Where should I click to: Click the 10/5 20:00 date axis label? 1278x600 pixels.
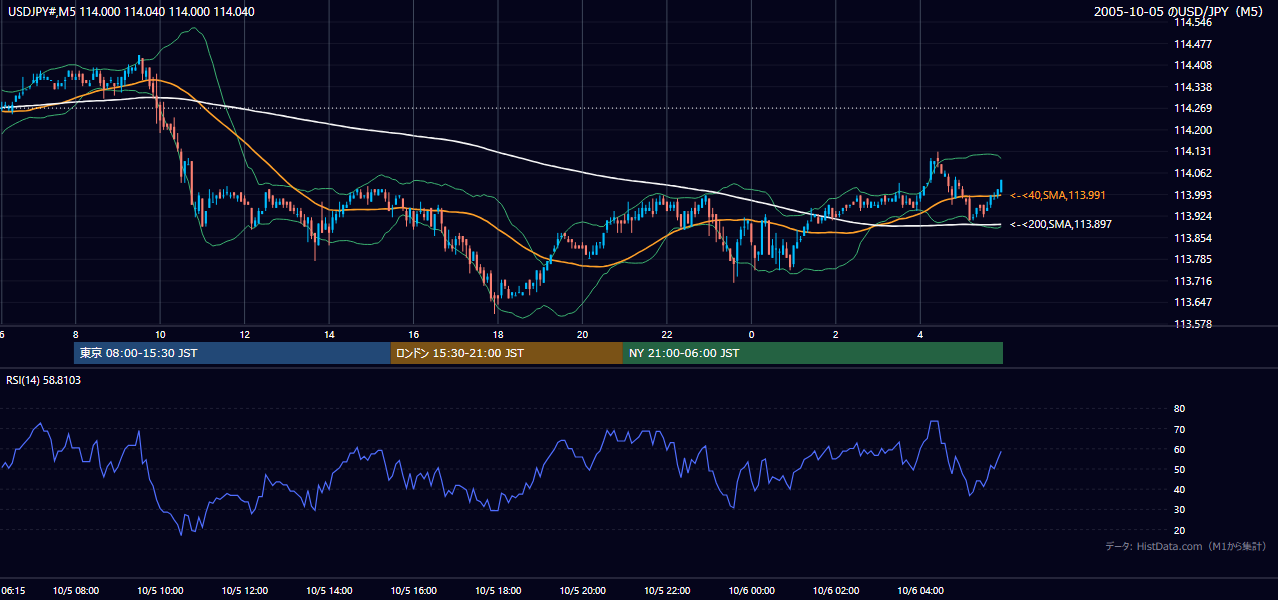583,590
